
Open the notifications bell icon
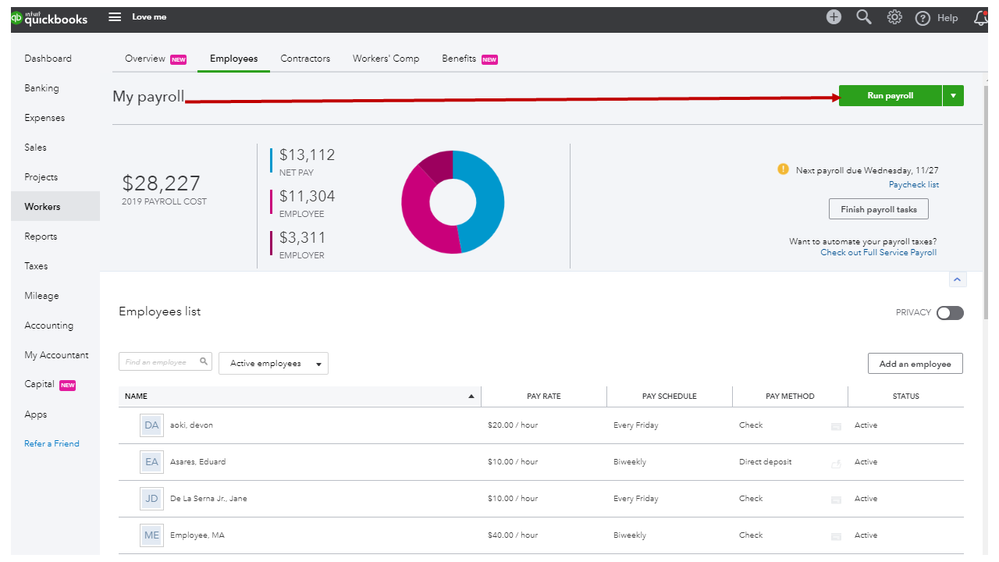980,18
